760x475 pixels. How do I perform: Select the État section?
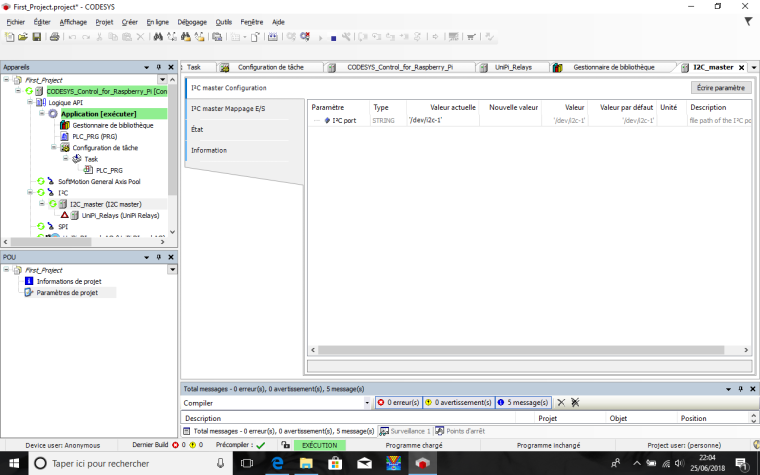pyautogui.click(x=197, y=129)
